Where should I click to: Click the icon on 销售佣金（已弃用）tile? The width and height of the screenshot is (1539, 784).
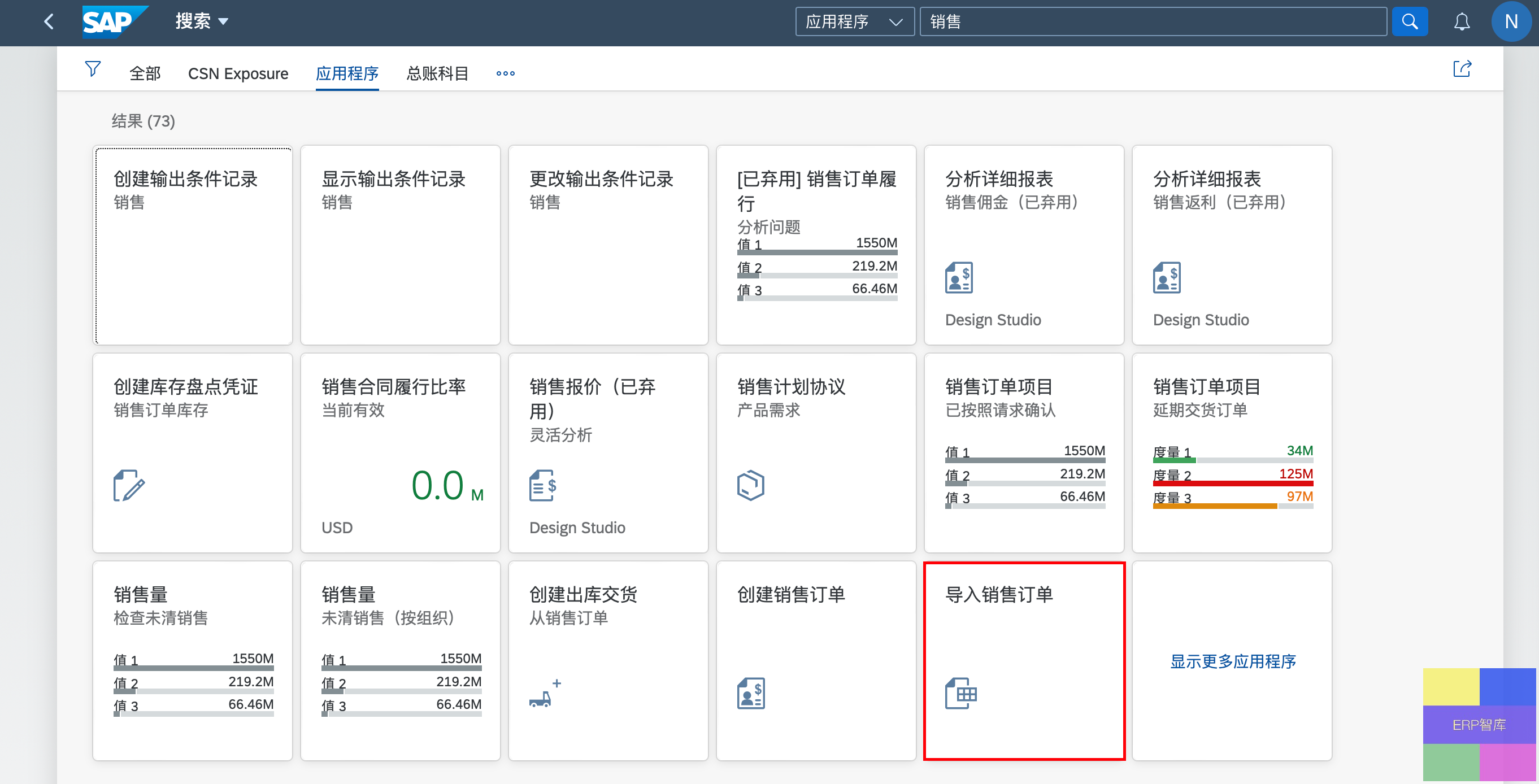[959, 278]
